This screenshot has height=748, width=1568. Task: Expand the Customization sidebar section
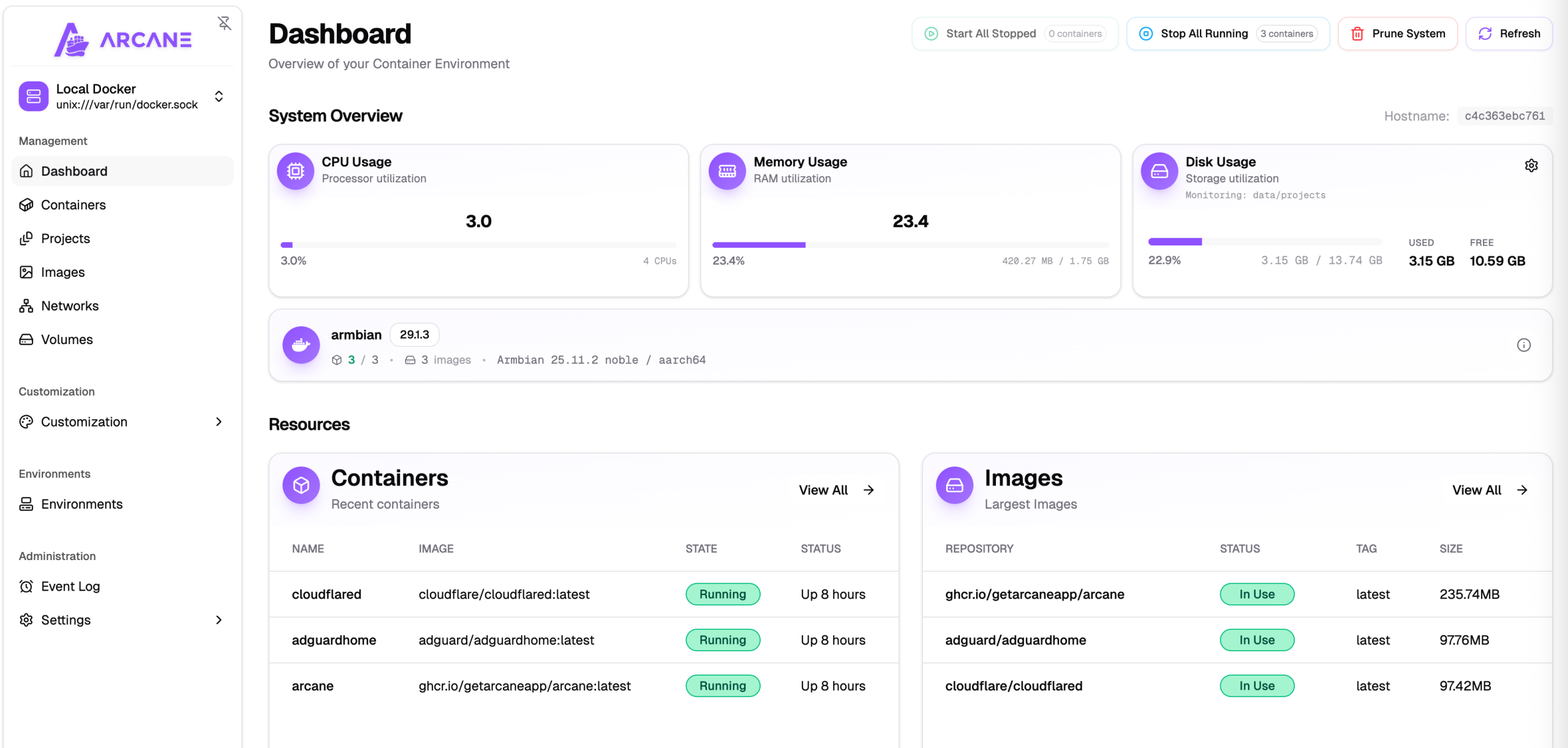(219, 422)
